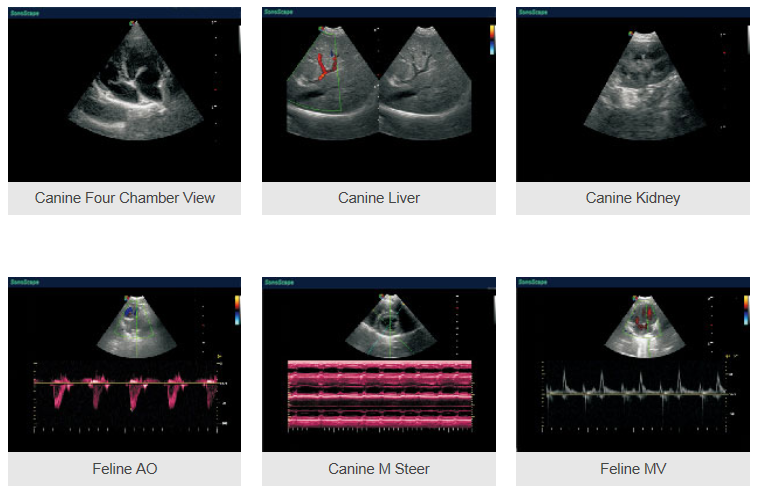Click the SonoScape logo in Feline AO image
The image size is (763, 498).
click(22, 283)
